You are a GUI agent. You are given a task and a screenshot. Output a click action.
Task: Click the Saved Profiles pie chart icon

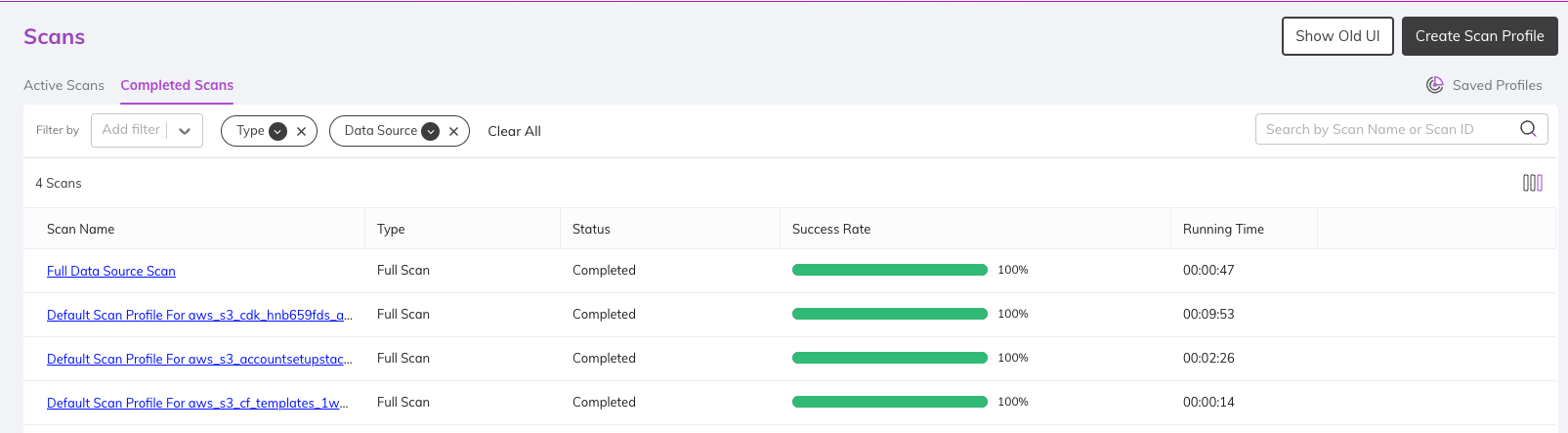[x=1434, y=85]
